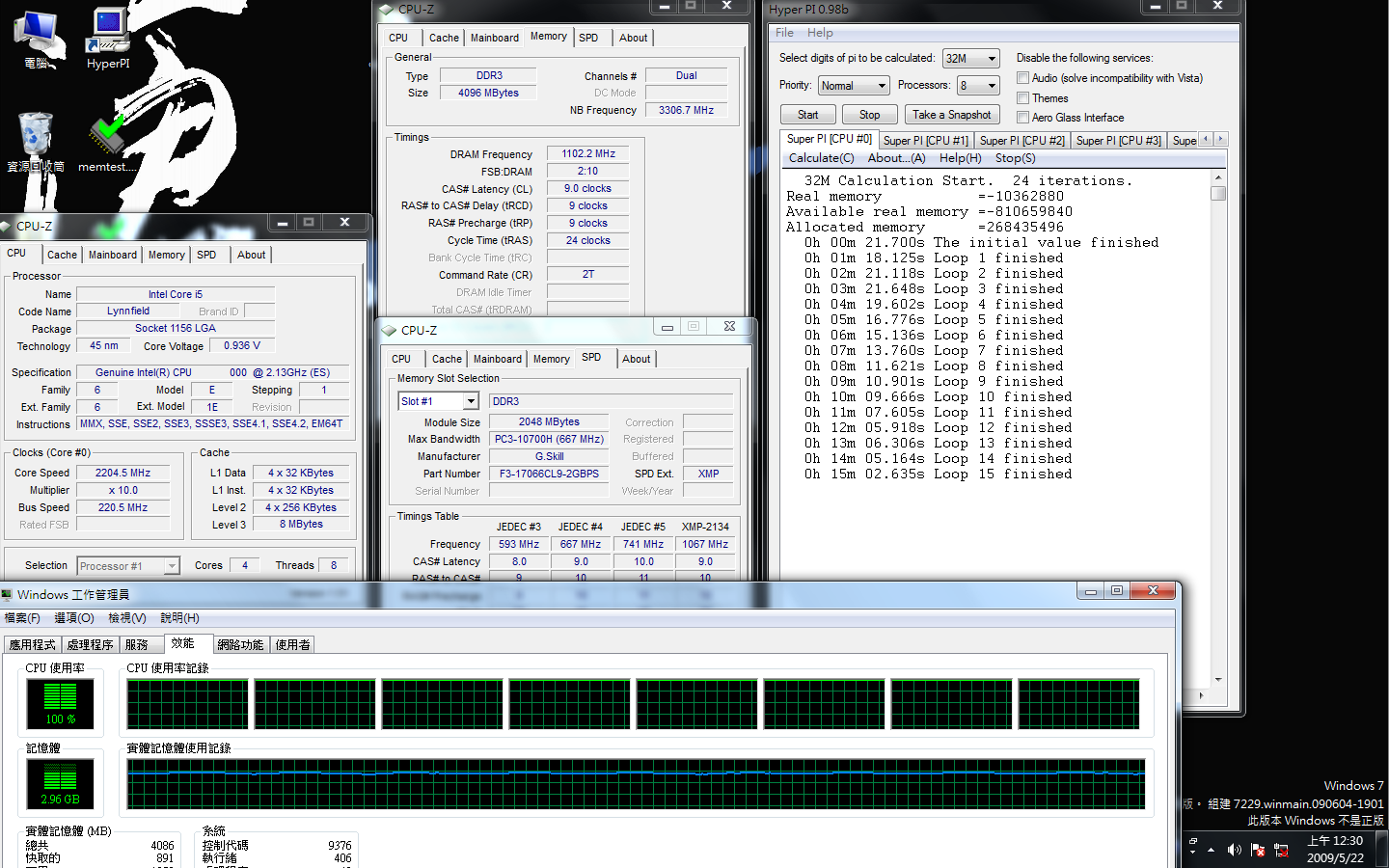The image size is (1389, 868).
Task: Open the Action Center flag tray icon
Action: [x=1257, y=850]
